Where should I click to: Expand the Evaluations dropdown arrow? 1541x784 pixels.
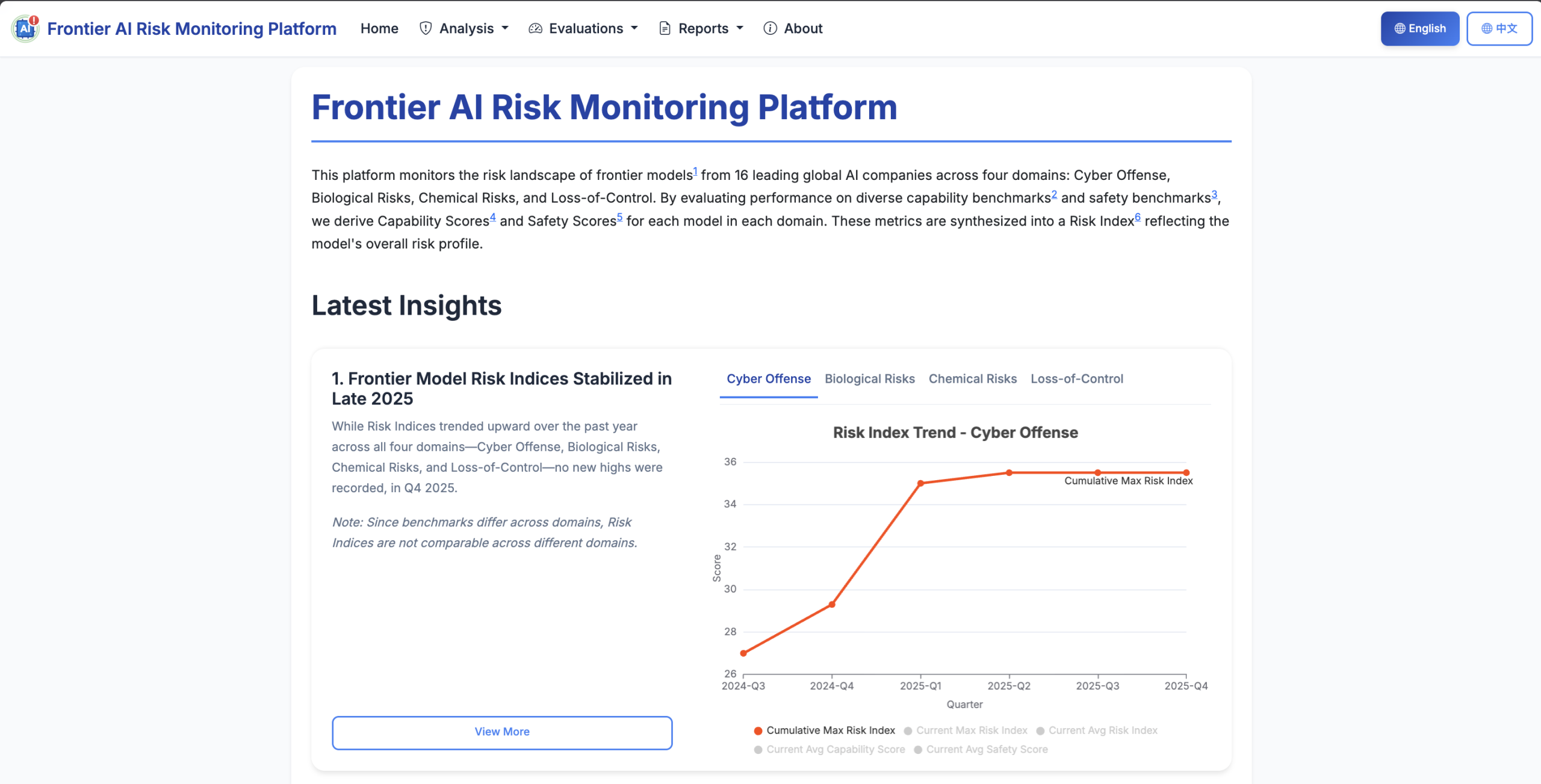point(634,28)
